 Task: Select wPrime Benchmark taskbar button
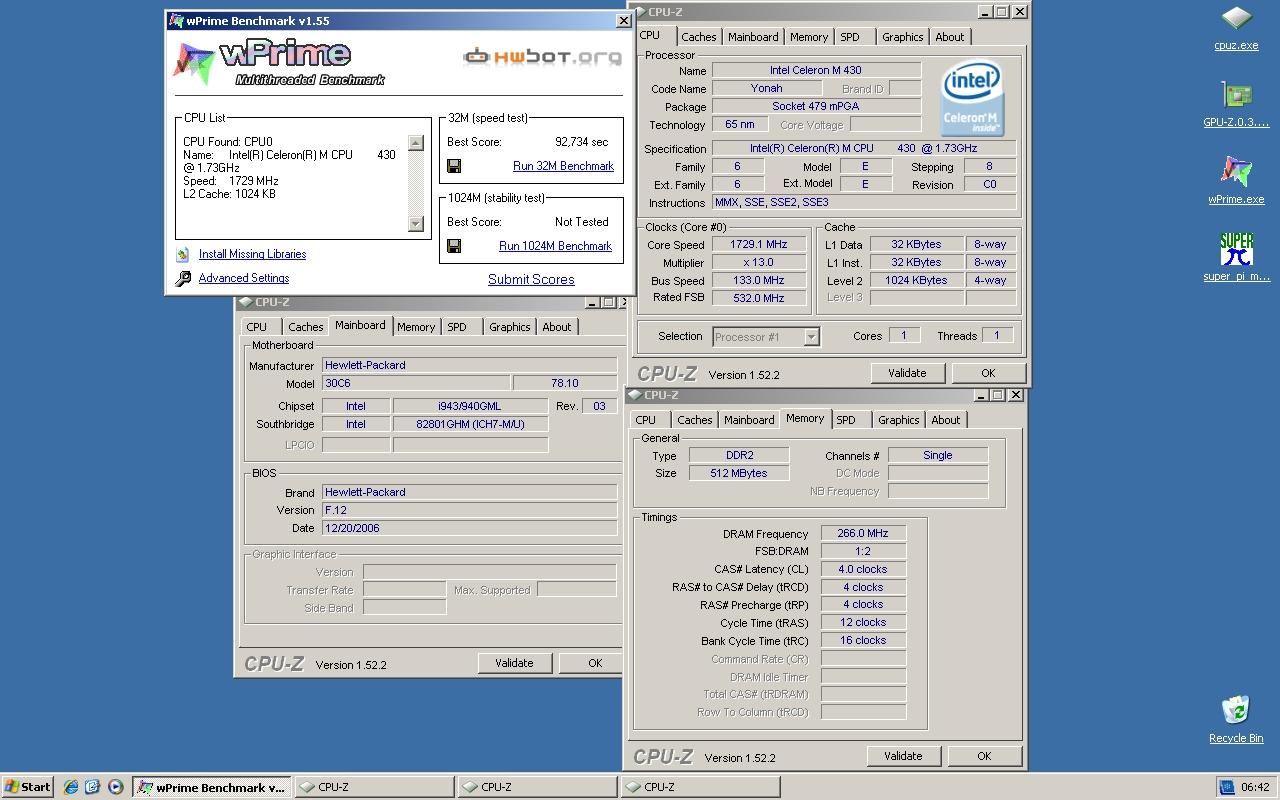212,787
